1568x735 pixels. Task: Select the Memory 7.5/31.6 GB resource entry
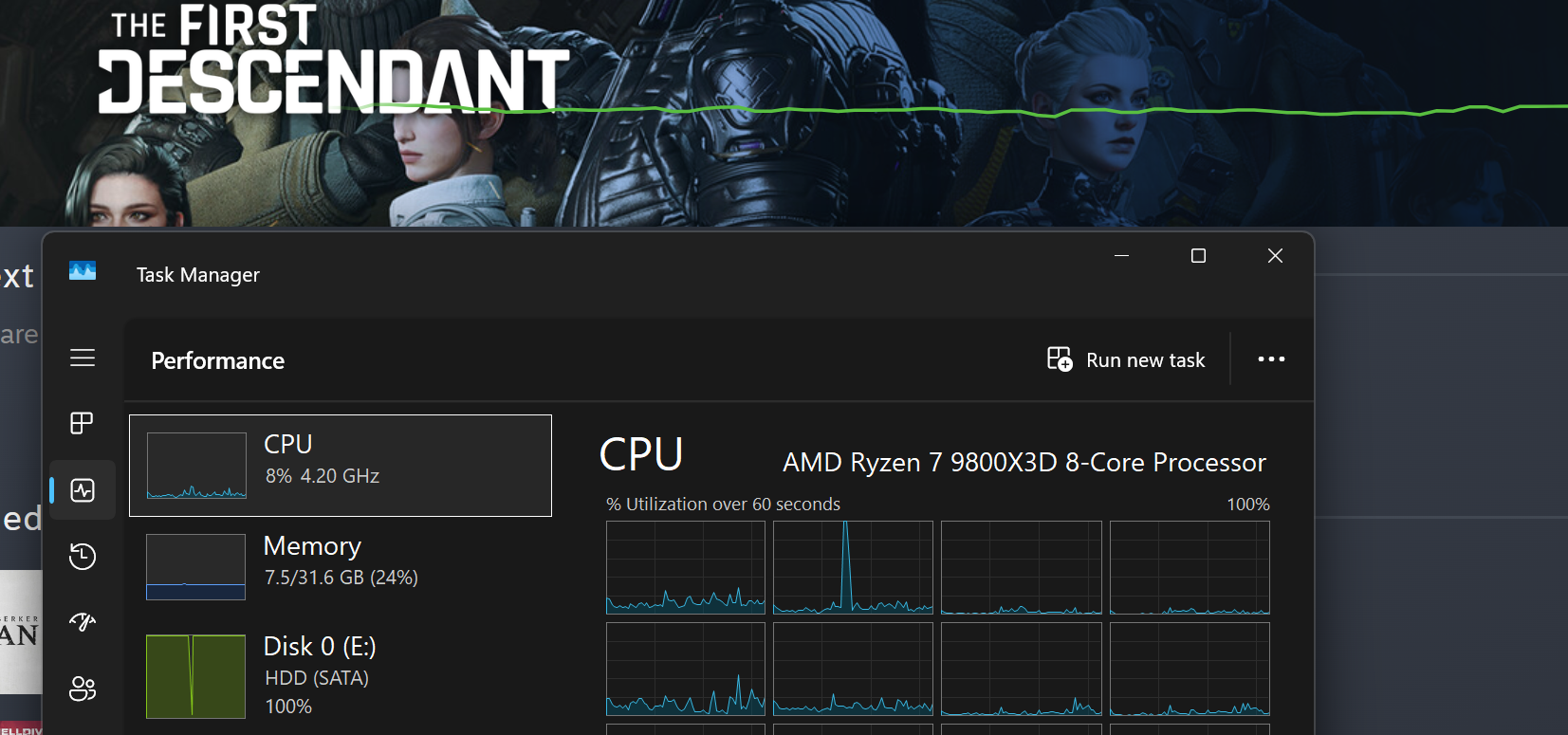coord(341,566)
